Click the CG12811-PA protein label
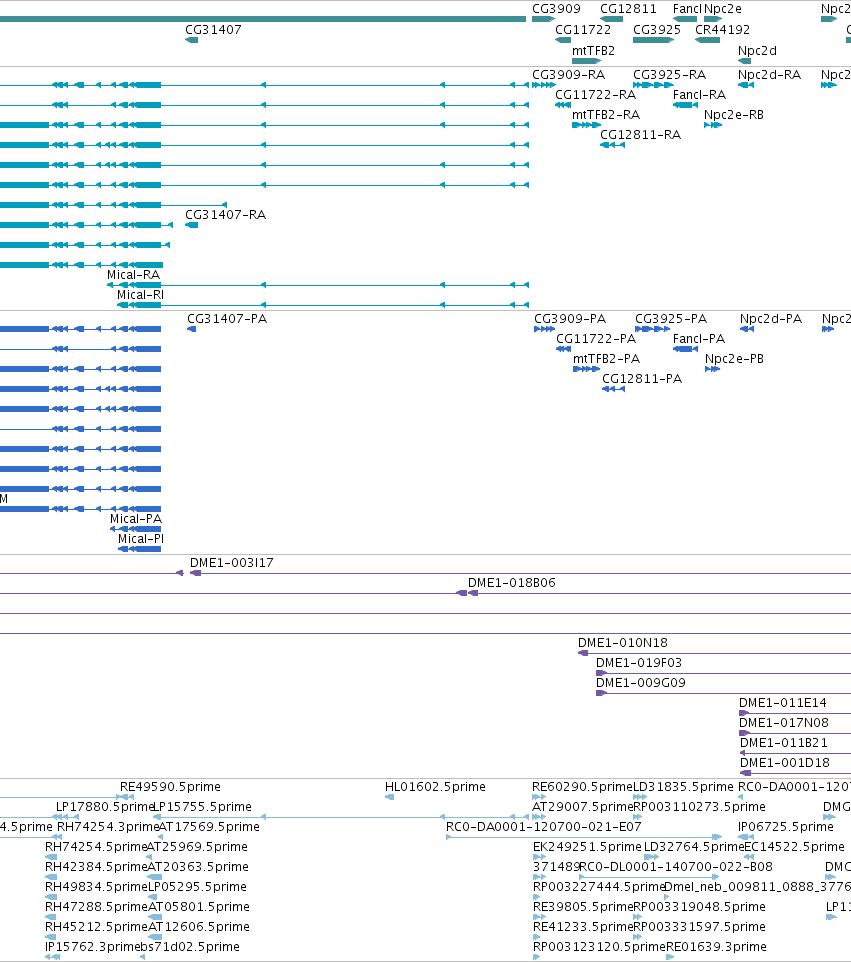Screen dimensions: 851x962 point(642,379)
